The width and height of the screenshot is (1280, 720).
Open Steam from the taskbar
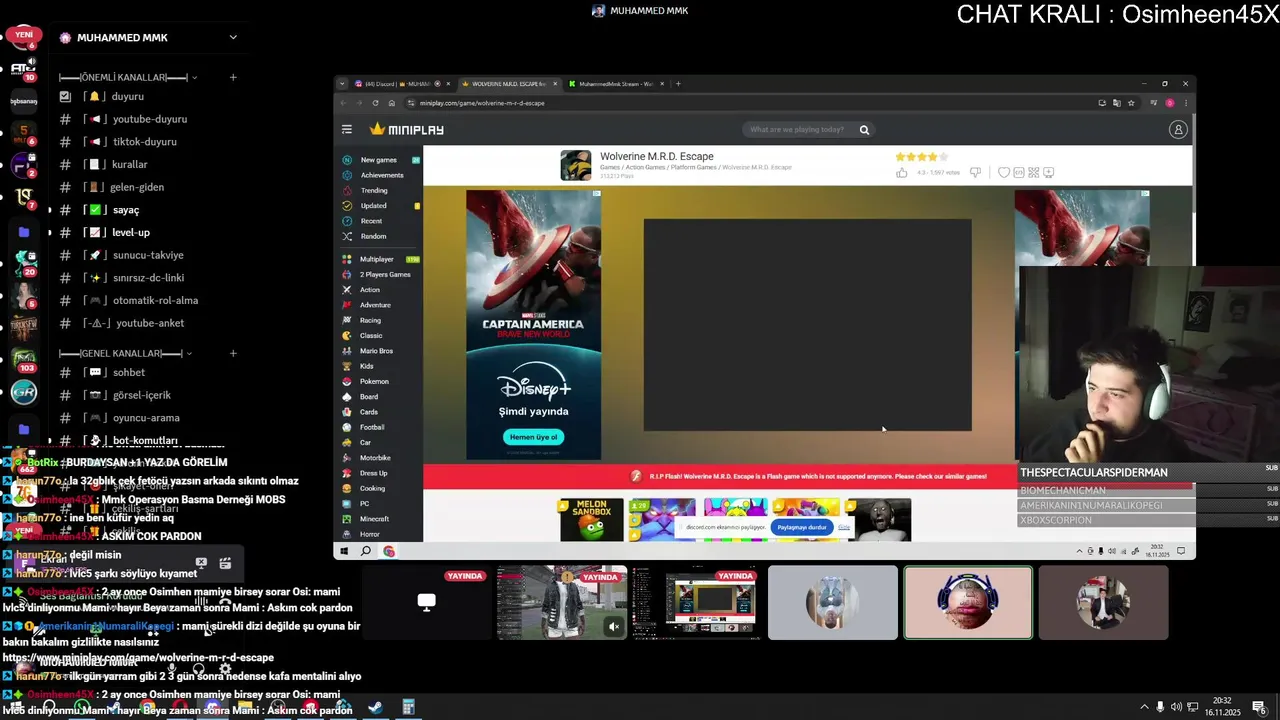coord(375,707)
